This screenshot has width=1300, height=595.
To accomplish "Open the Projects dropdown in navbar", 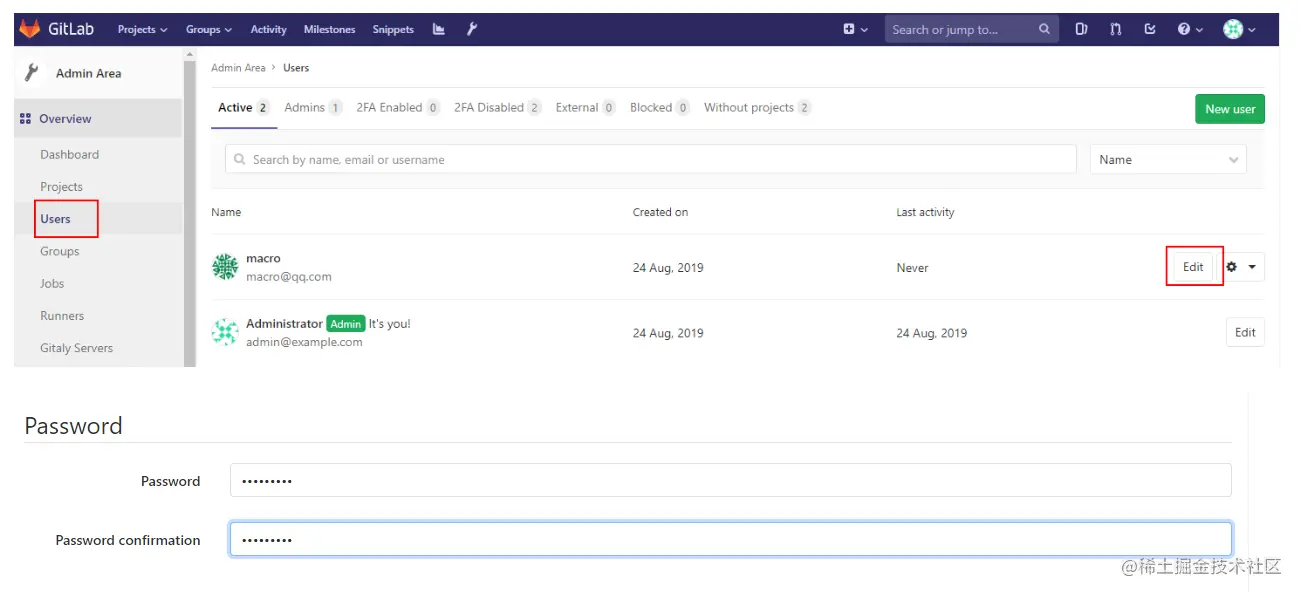I will 143,30.
